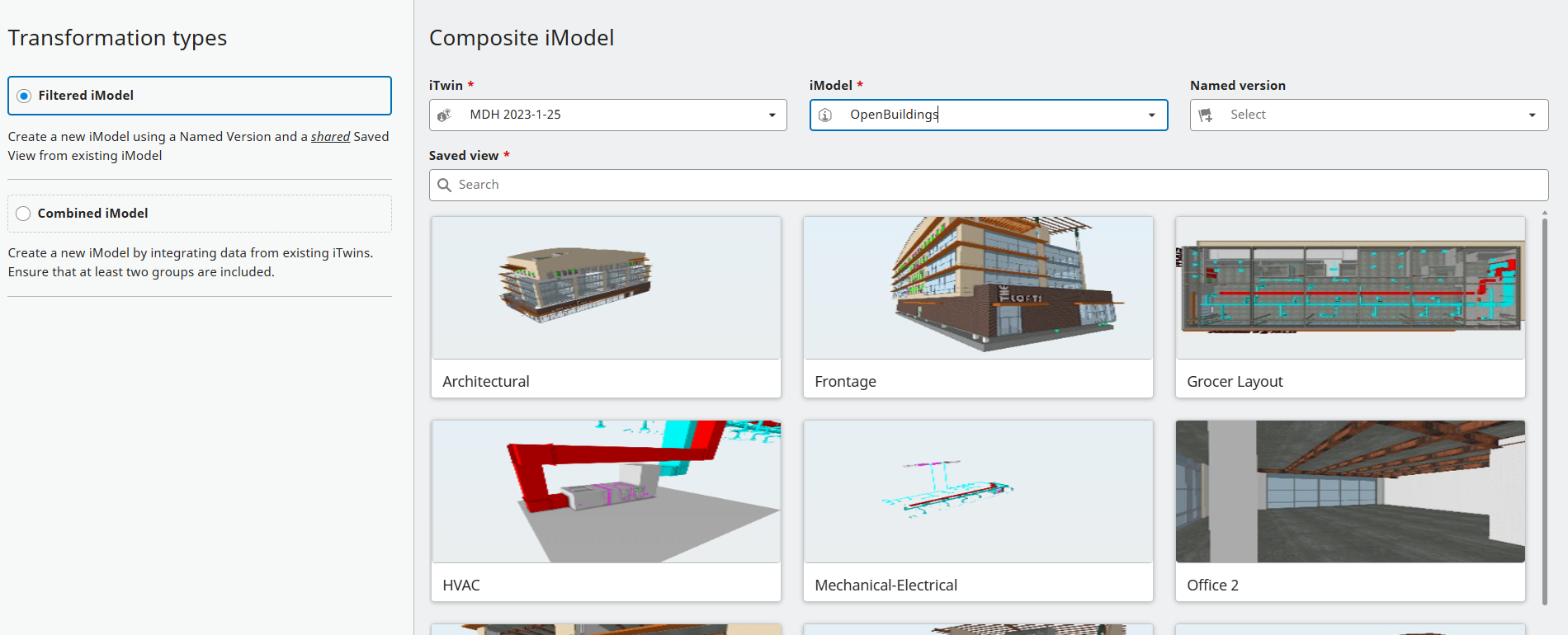Pick the Grocer Layout saved view
Image resolution: width=1568 pixels, height=635 pixels.
click(1350, 289)
